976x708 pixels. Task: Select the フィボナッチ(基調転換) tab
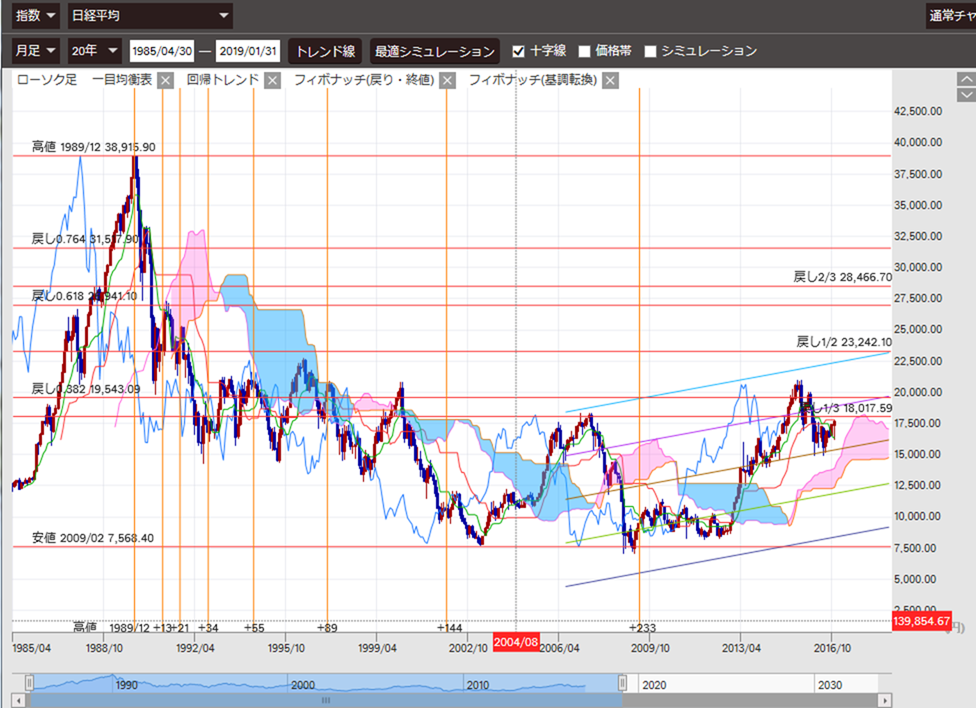pos(533,80)
